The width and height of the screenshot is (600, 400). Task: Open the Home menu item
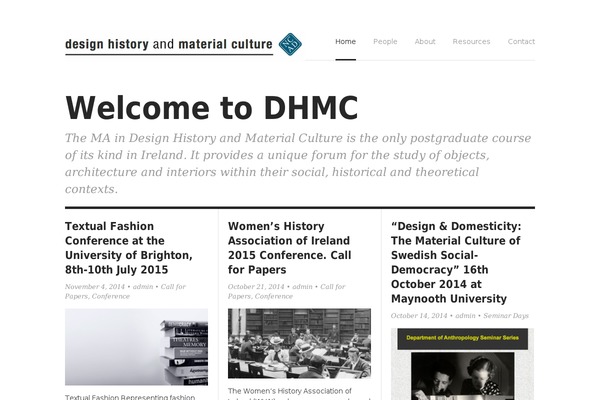point(346,41)
